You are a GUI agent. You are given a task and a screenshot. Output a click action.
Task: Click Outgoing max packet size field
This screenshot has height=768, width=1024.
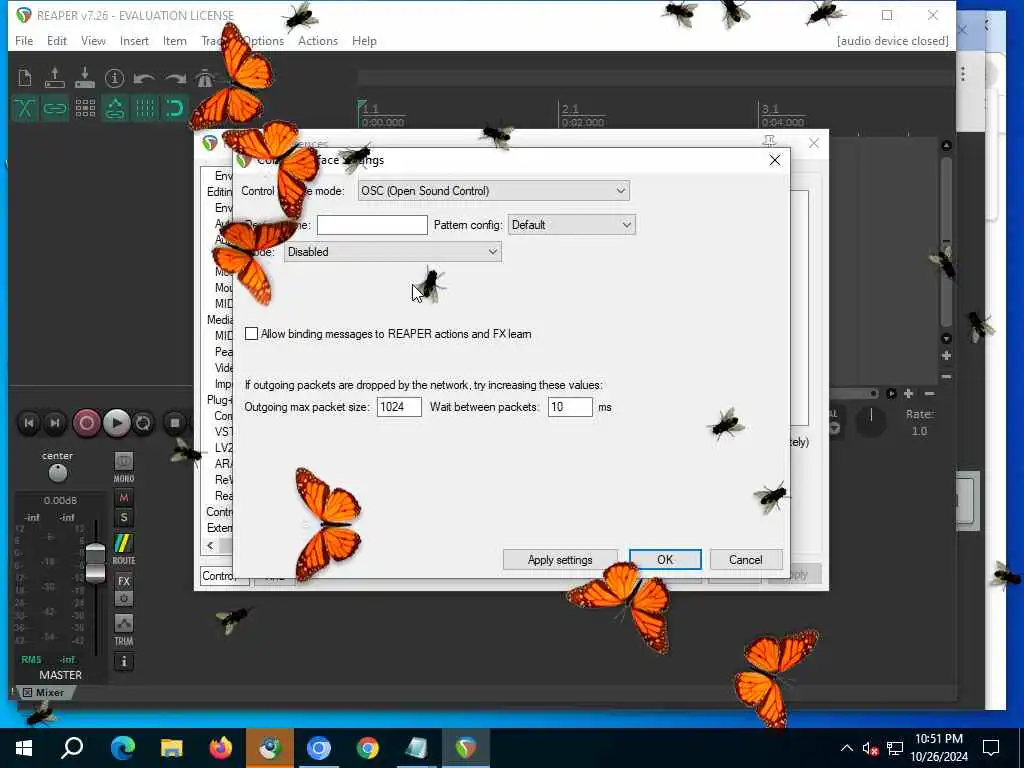pos(399,407)
